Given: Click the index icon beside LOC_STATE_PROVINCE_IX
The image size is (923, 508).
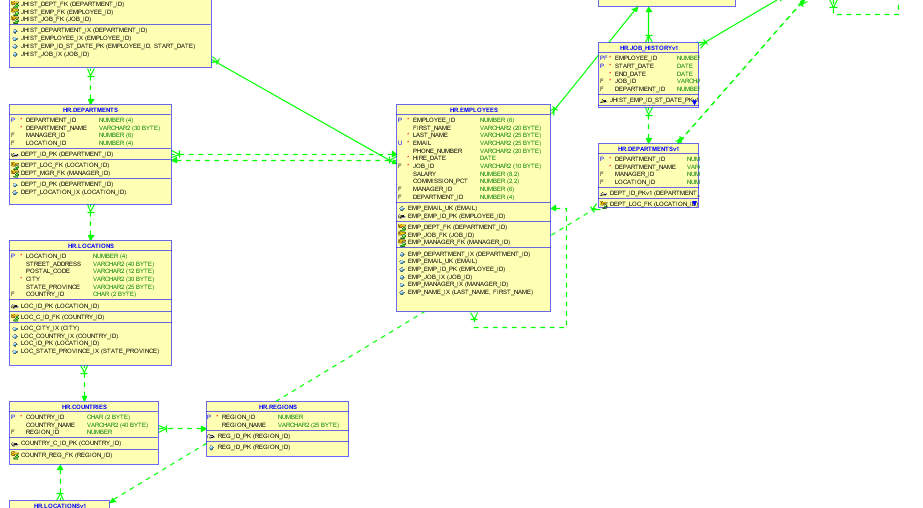Looking at the screenshot, I should click(x=15, y=351).
